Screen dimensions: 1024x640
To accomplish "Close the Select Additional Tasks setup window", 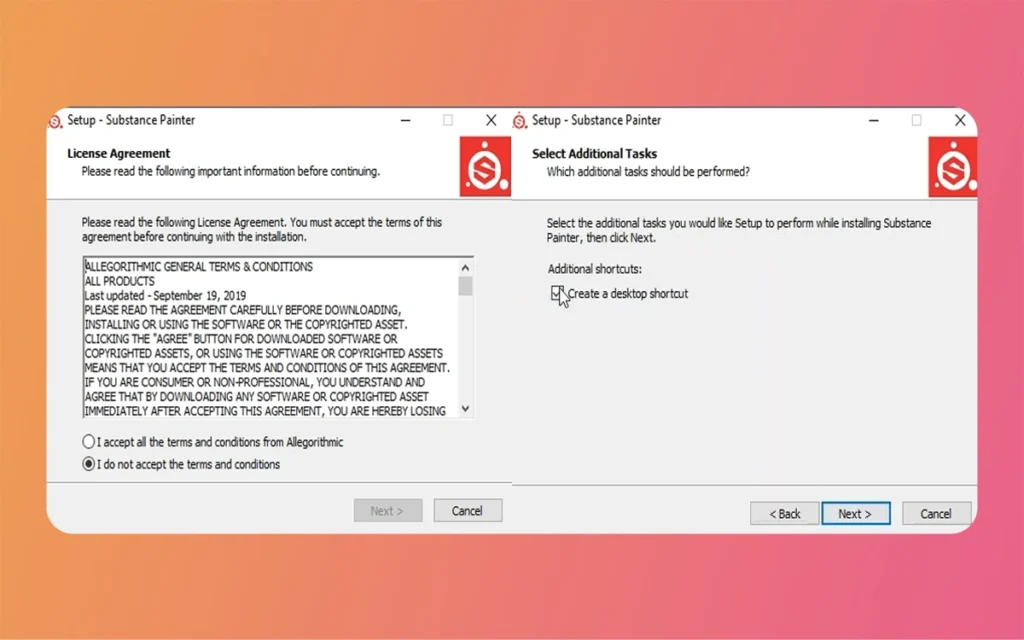I will [959, 120].
